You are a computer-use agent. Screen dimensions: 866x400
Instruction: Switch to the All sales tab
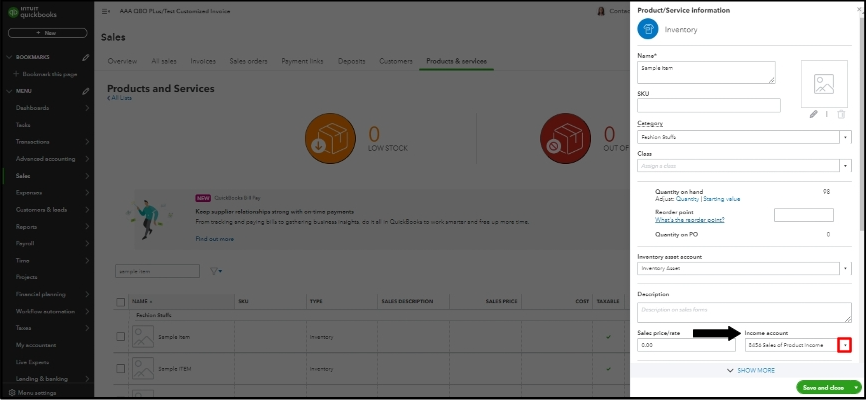[x=164, y=61]
